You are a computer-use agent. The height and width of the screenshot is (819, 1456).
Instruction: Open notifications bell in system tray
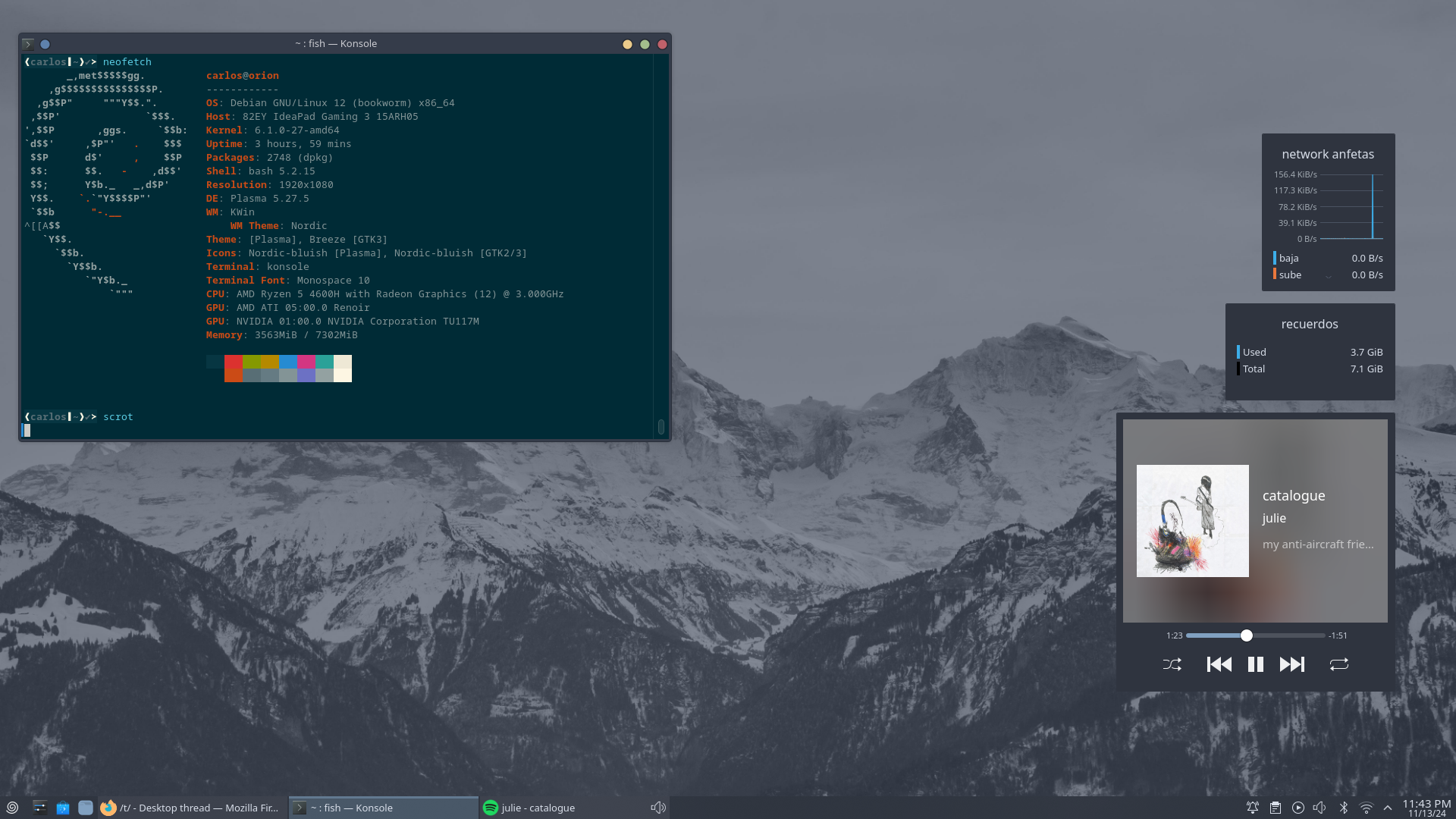(1253, 808)
